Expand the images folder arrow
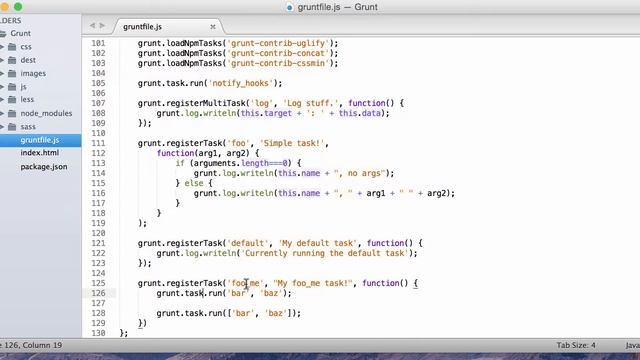The height and width of the screenshot is (360, 640). (x=2, y=73)
